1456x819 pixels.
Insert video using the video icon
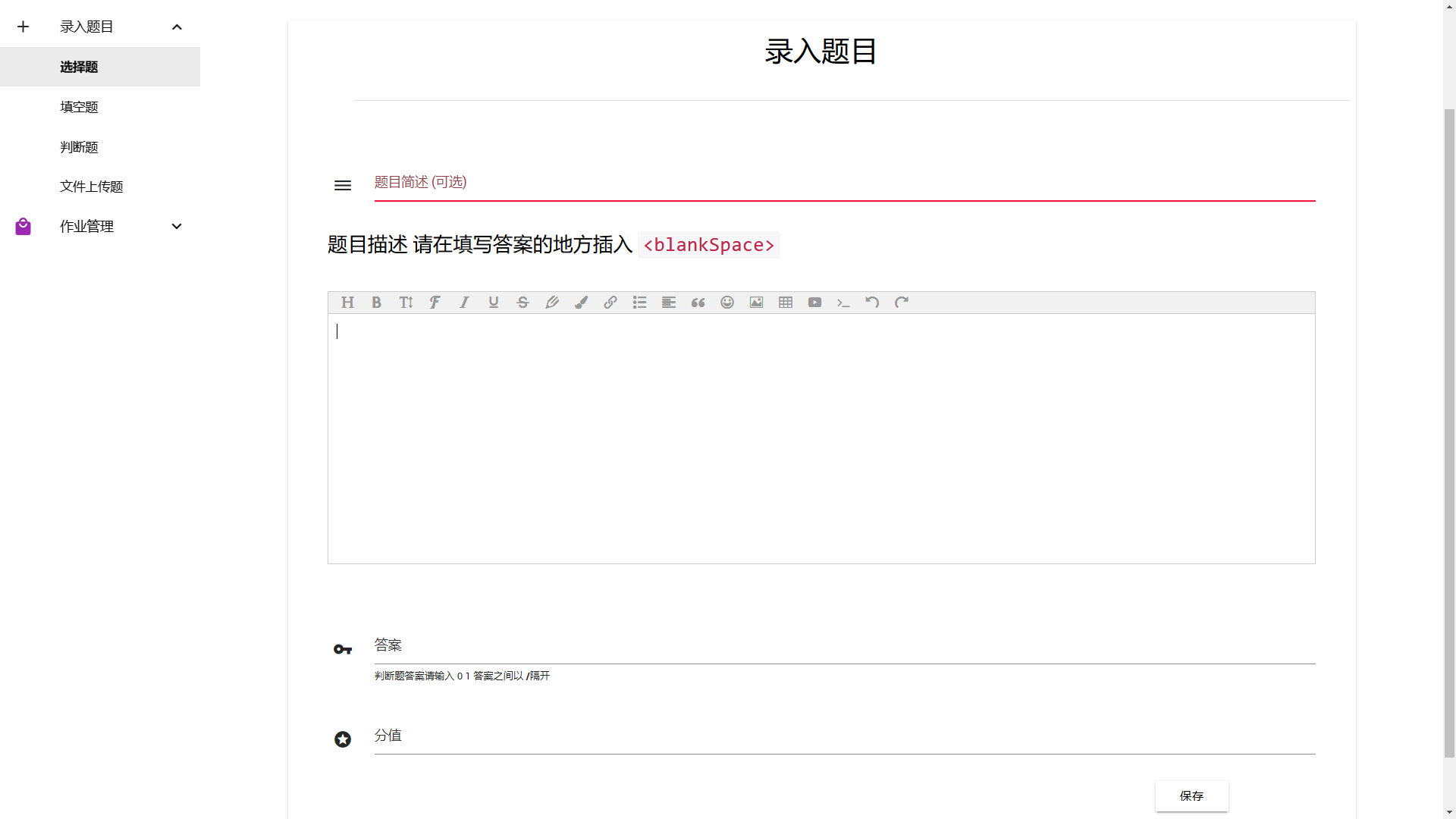point(814,303)
